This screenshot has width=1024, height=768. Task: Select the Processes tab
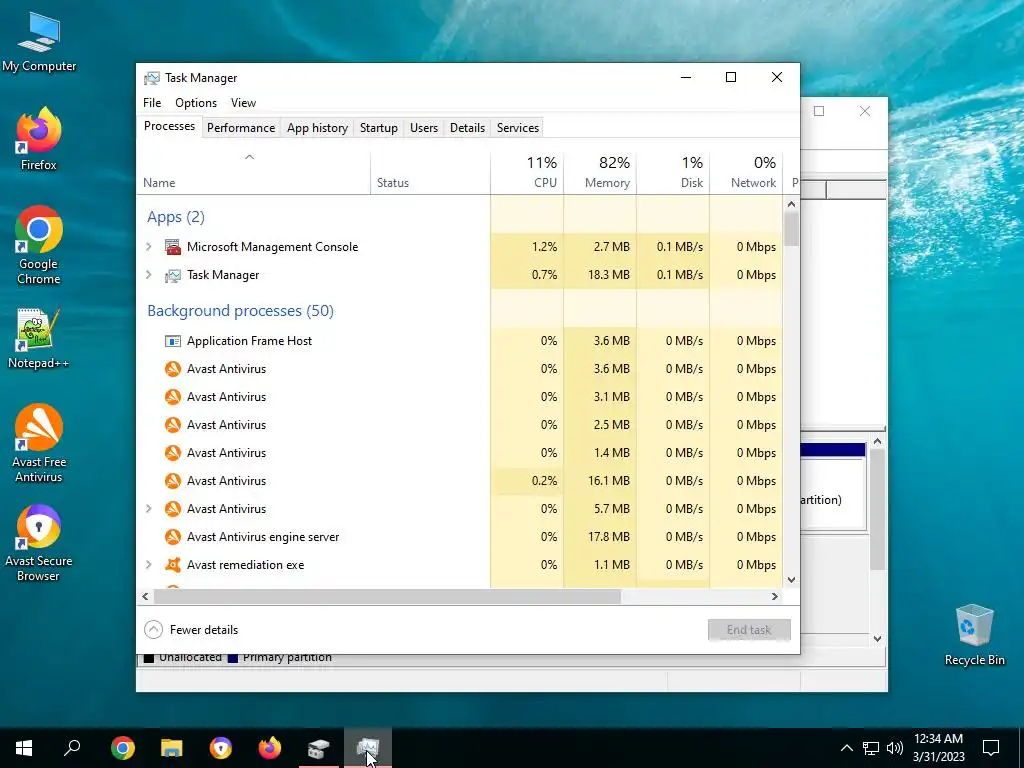(169, 127)
